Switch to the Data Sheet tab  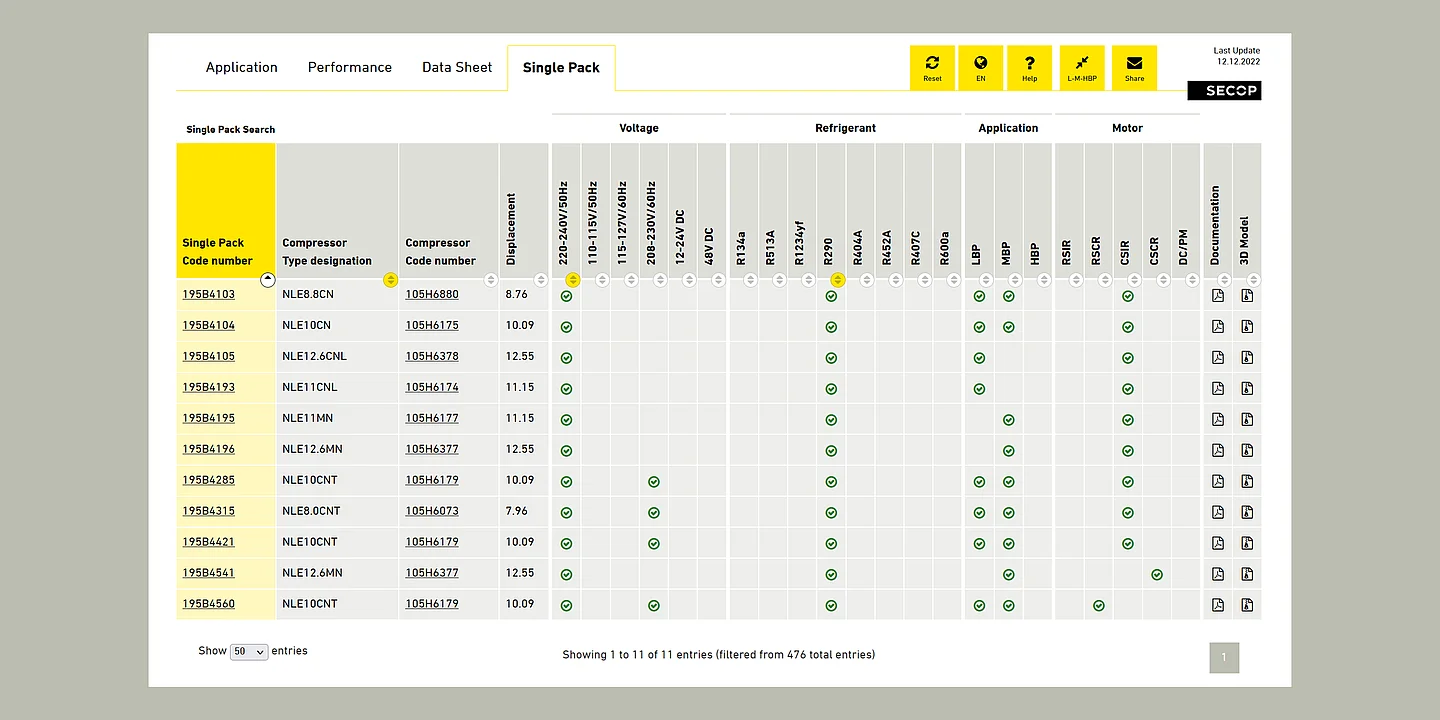click(x=457, y=67)
